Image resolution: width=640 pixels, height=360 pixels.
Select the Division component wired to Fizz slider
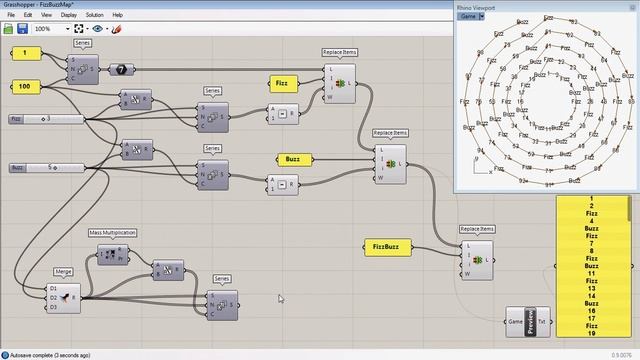[136, 100]
